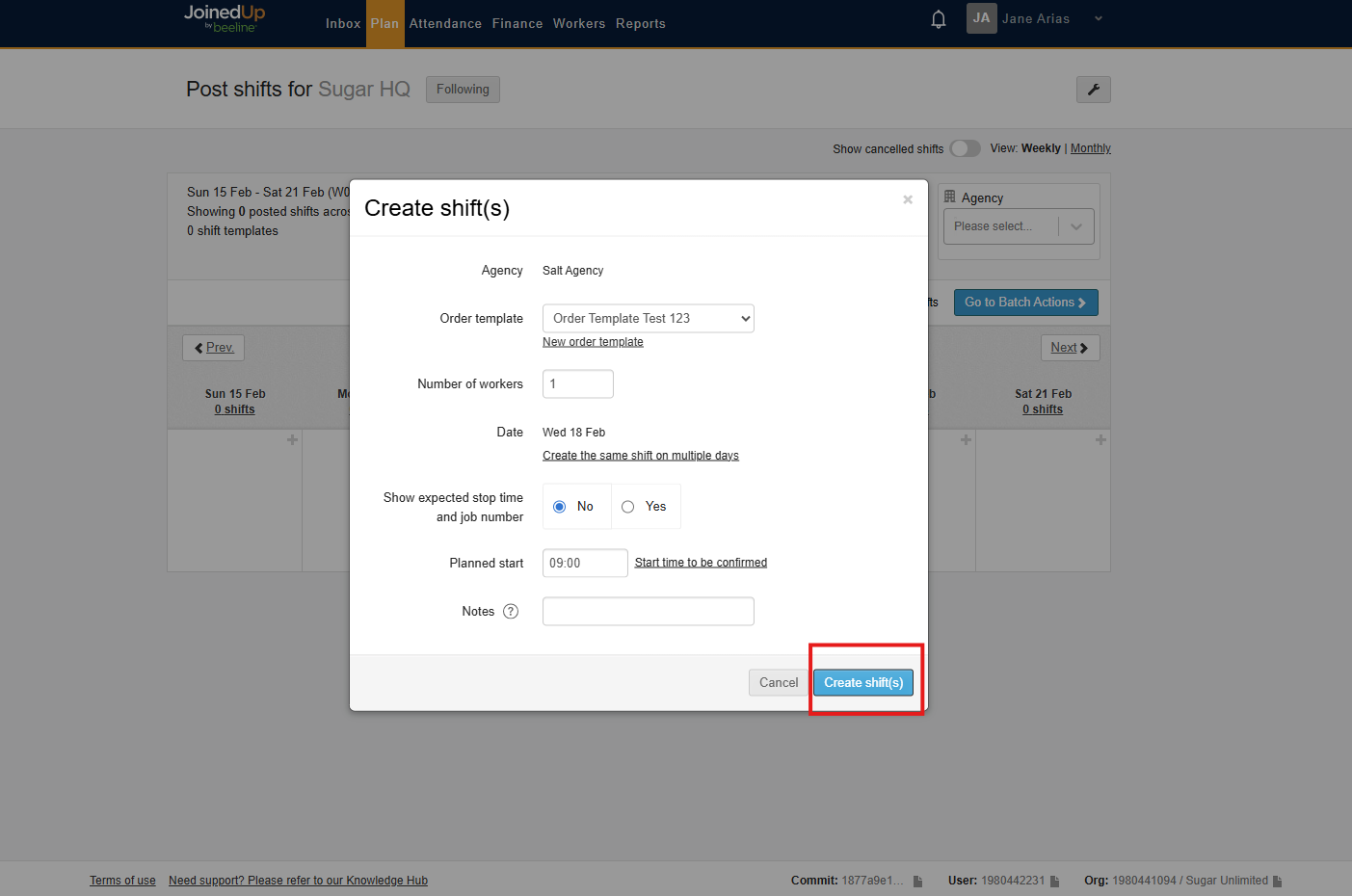Expand the Agency Please select dropdown

(x=1018, y=226)
